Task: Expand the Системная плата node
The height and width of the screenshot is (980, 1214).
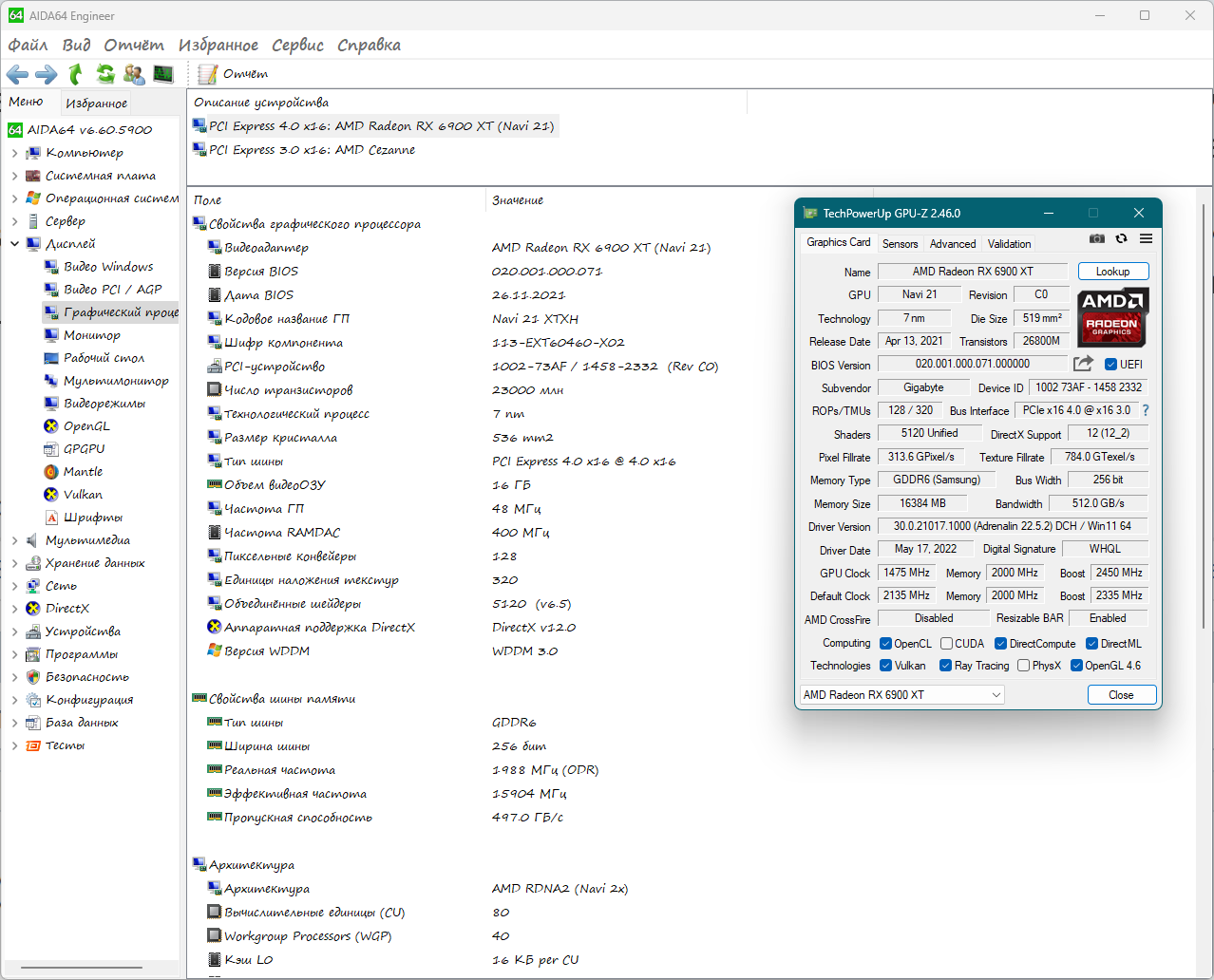Action: point(14,176)
